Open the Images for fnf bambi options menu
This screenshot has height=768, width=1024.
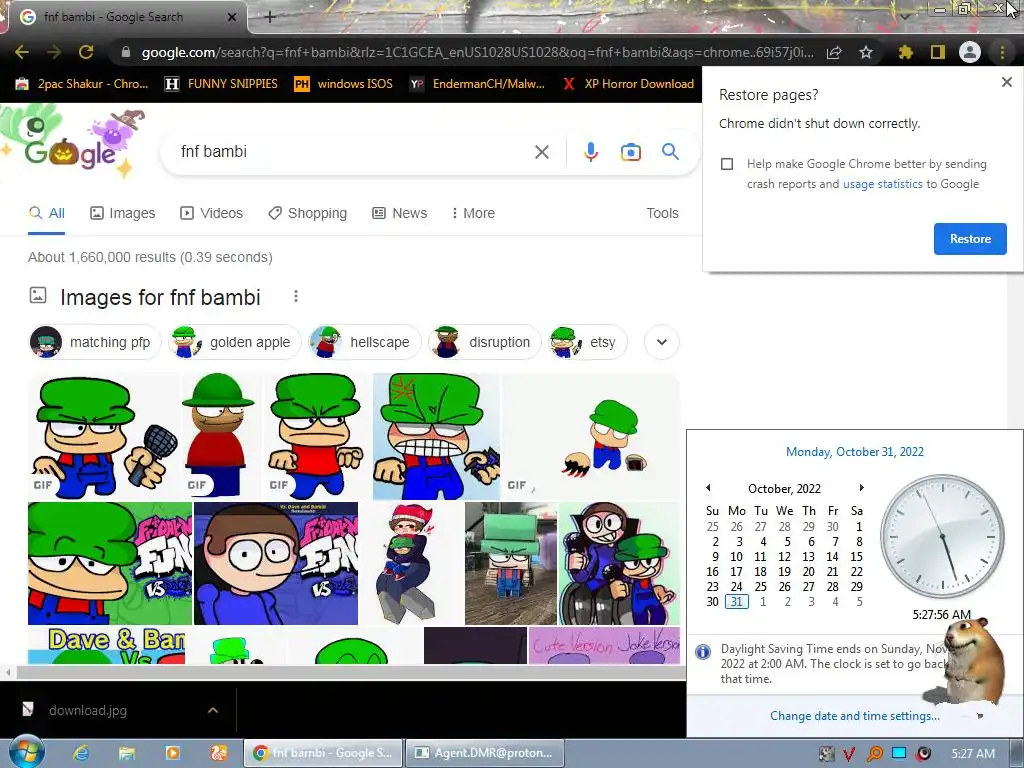(296, 296)
